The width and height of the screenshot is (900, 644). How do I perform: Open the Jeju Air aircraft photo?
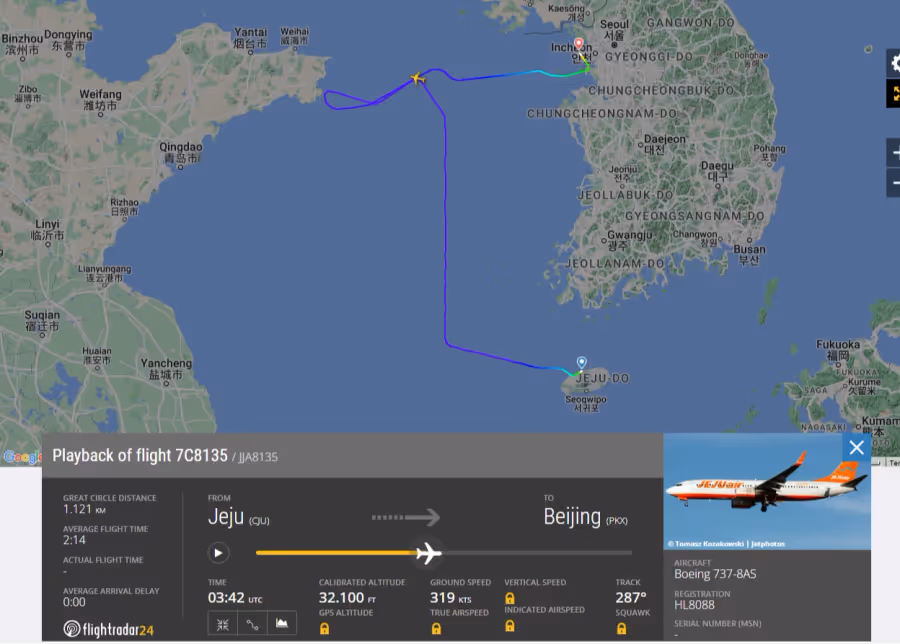pyautogui.click(x=767, y=491)
